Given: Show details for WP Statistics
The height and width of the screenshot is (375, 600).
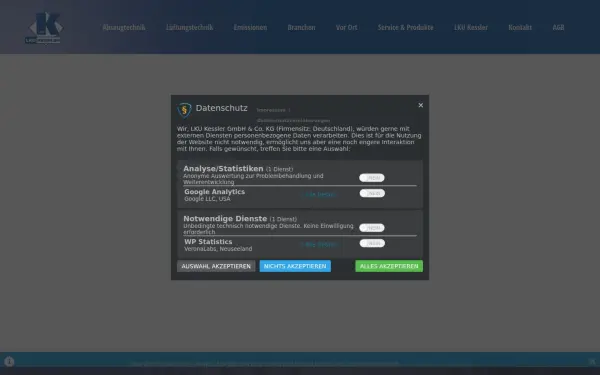Looking at the screenshot, I should (x=319, y=245).
